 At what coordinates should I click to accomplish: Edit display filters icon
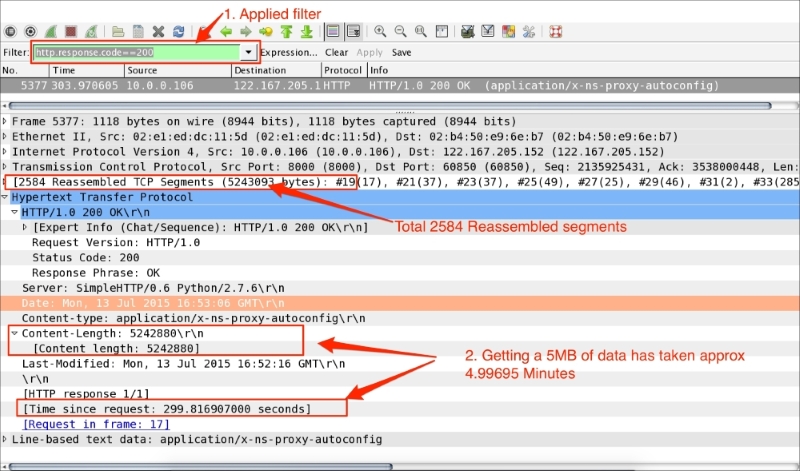(488, 32)
